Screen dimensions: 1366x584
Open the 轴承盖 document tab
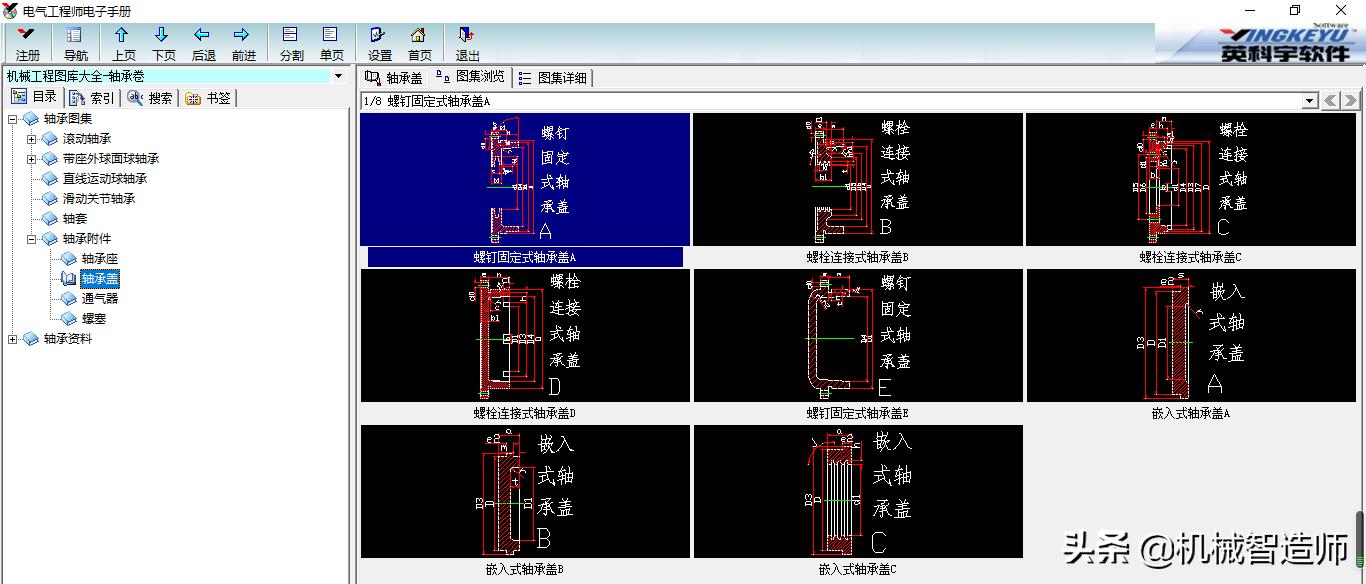395,78
